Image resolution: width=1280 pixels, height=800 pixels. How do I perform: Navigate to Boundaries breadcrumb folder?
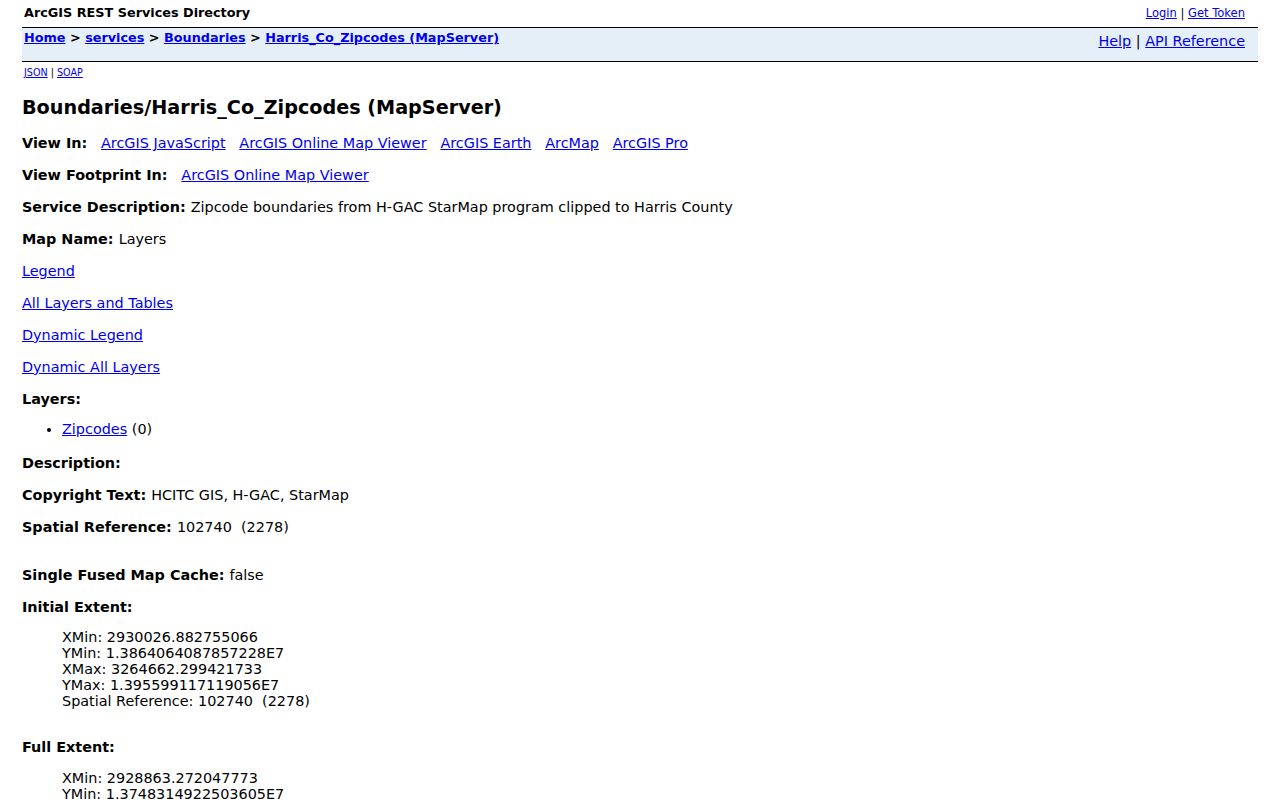tap(204, 38)
